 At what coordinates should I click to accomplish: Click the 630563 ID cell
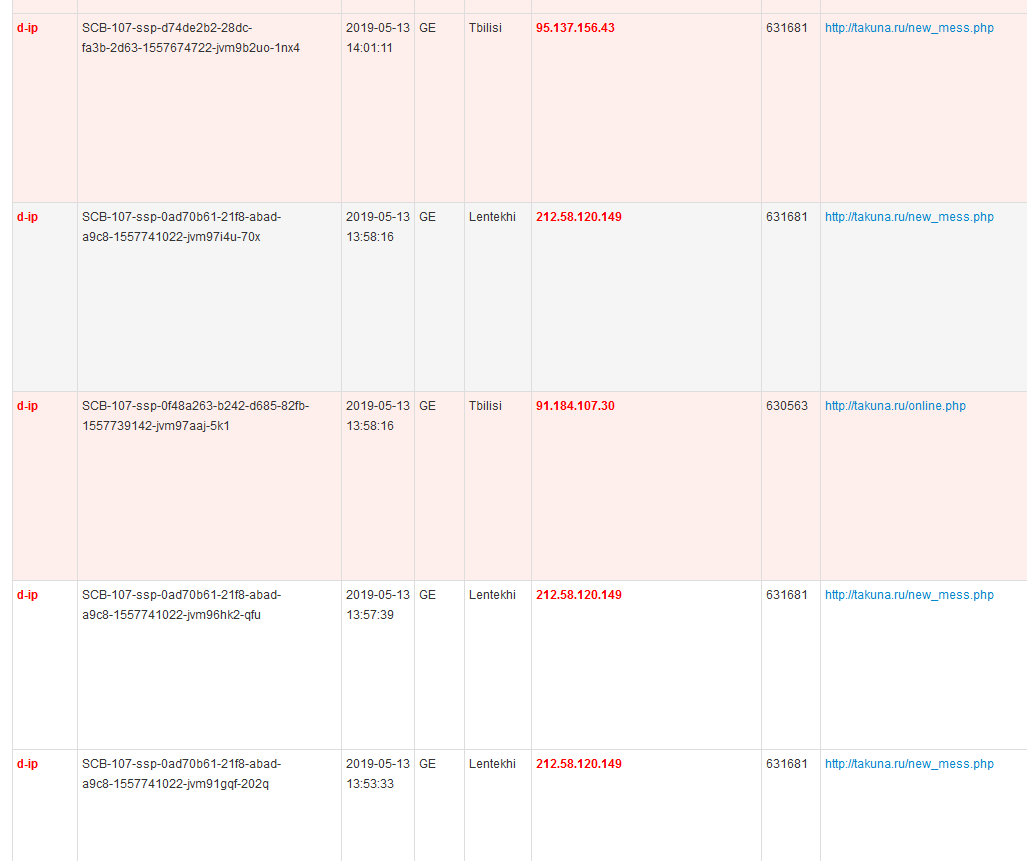pos(787,406)
